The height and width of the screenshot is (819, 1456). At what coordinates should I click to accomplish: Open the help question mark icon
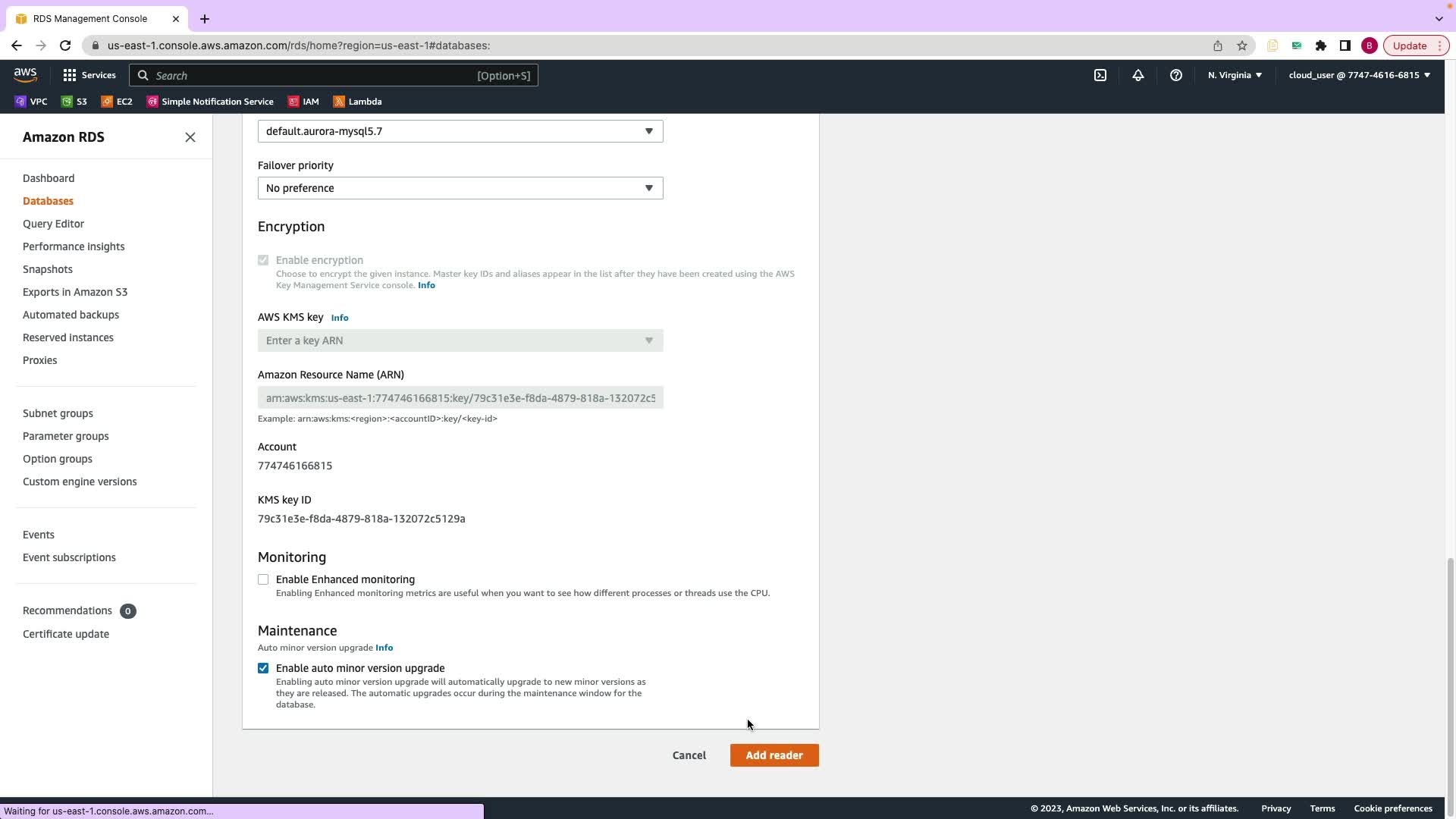point(1175,75)
